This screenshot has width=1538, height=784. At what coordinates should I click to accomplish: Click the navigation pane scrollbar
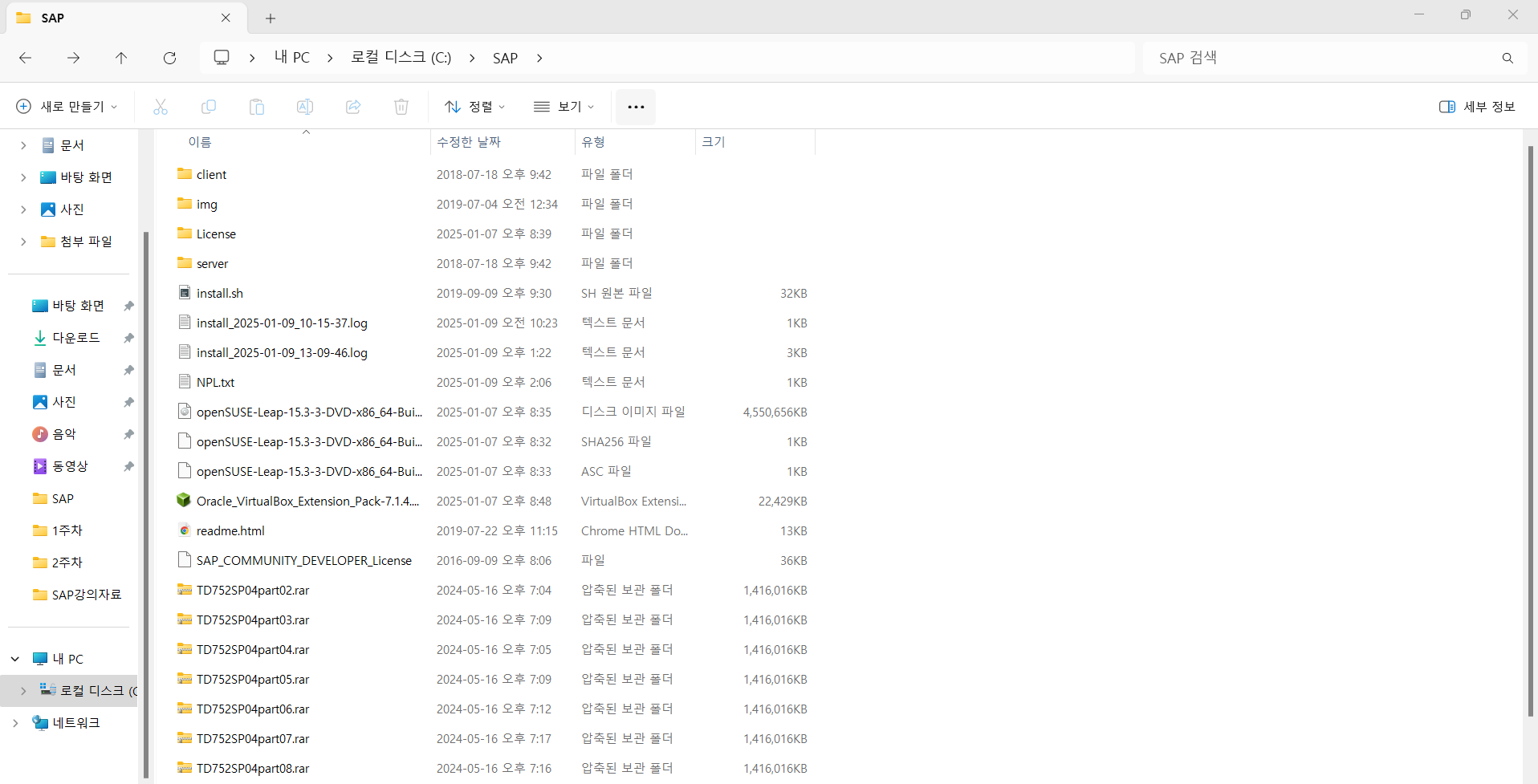145,505
